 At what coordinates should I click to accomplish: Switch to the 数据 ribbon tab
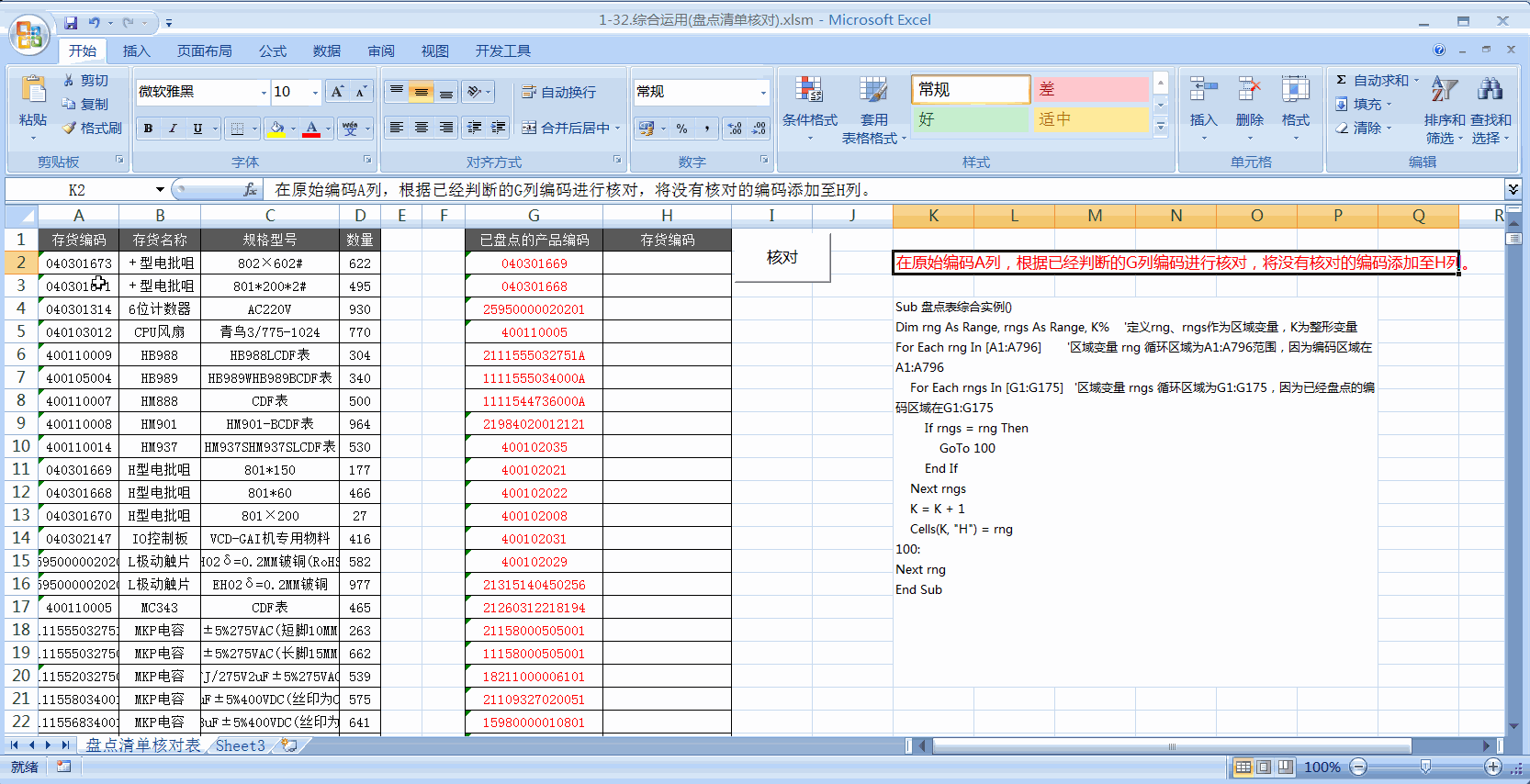tap(326, 51)
